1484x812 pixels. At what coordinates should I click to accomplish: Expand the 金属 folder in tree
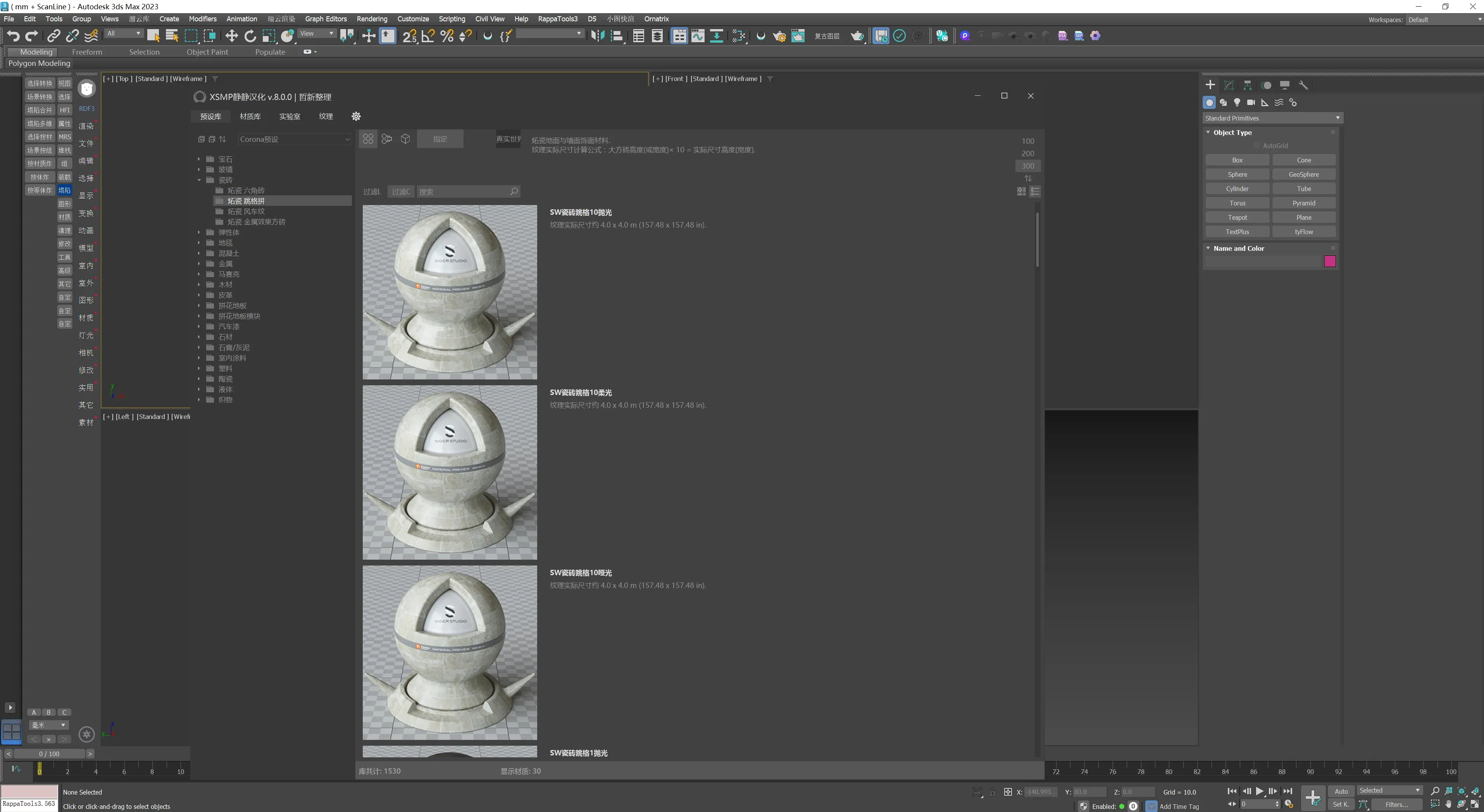click(x=199, y=264)
